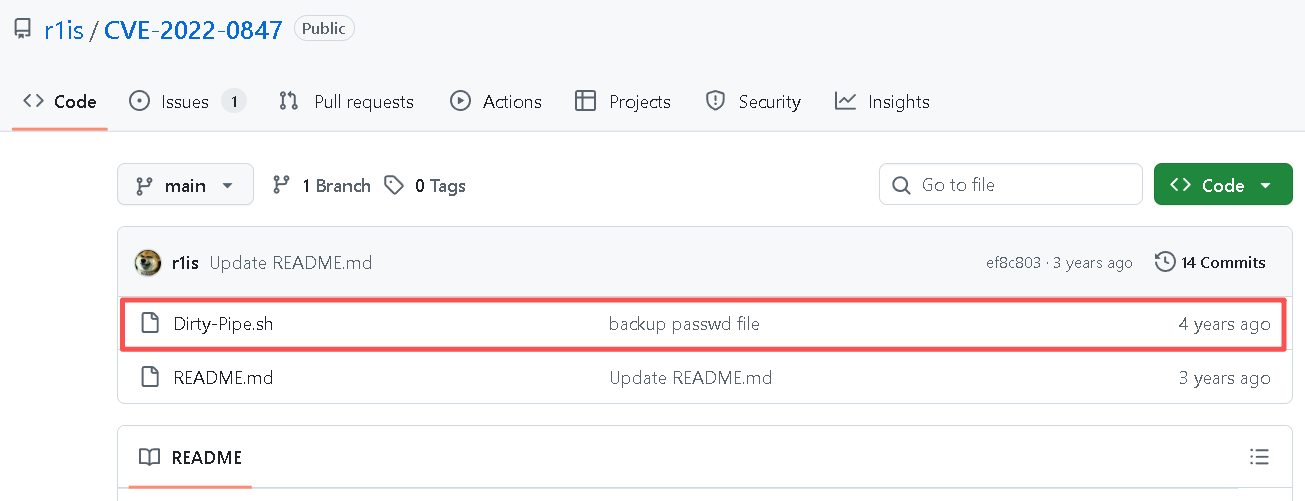Click the r1is owner link in the header
This screenshot has height=501, width=1305.
pos(64,30)
